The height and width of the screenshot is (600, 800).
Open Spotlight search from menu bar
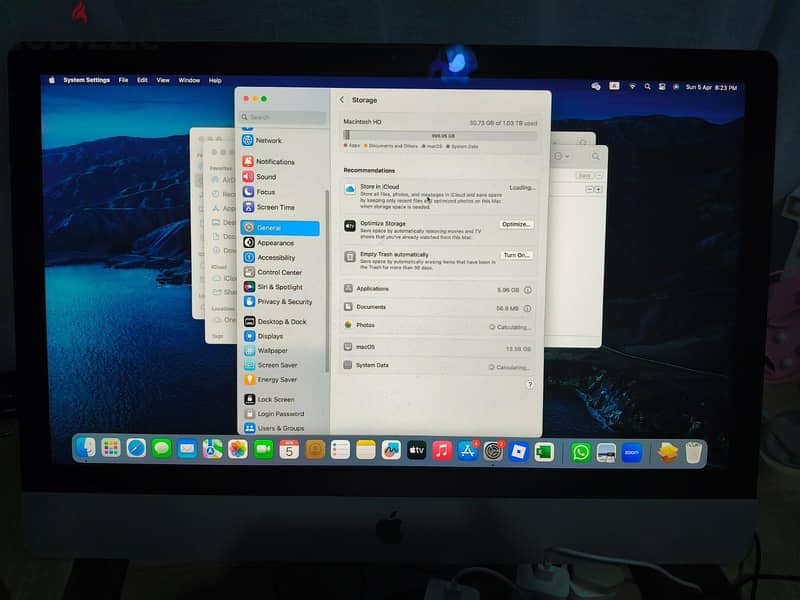pyautogui.click(x=647, y=87)
